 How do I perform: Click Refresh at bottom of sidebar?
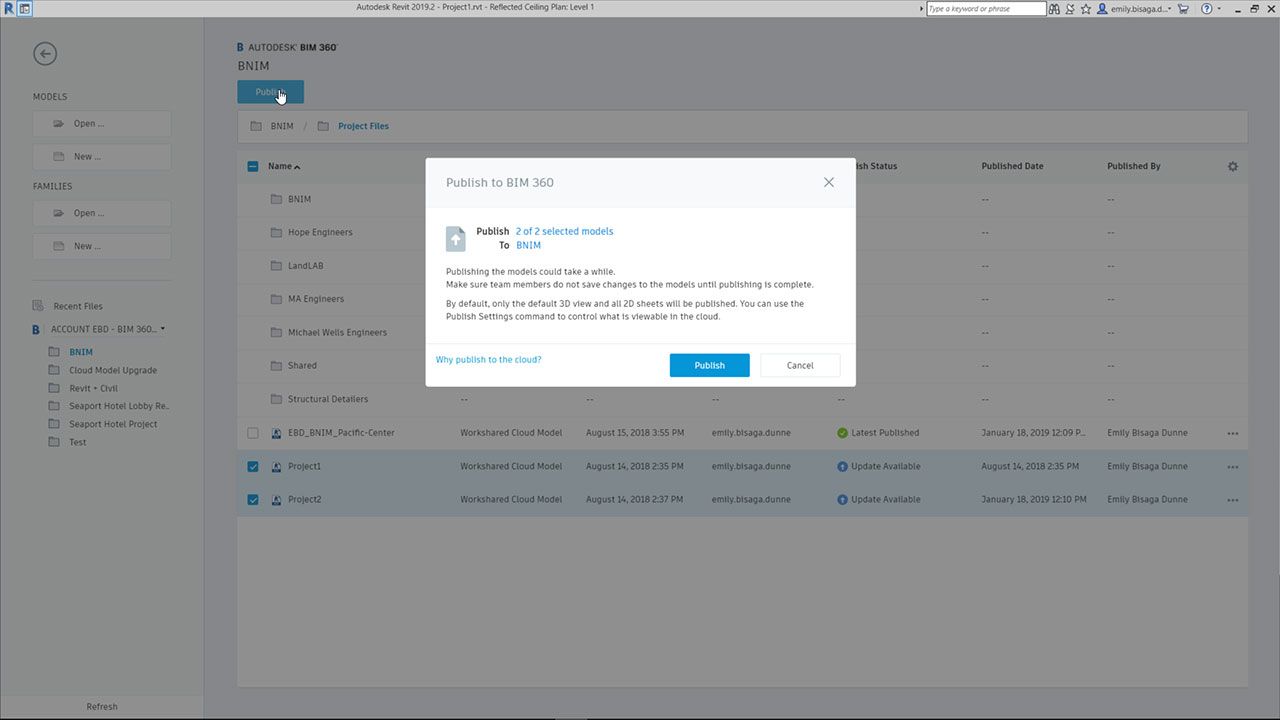tap(101, 706)
